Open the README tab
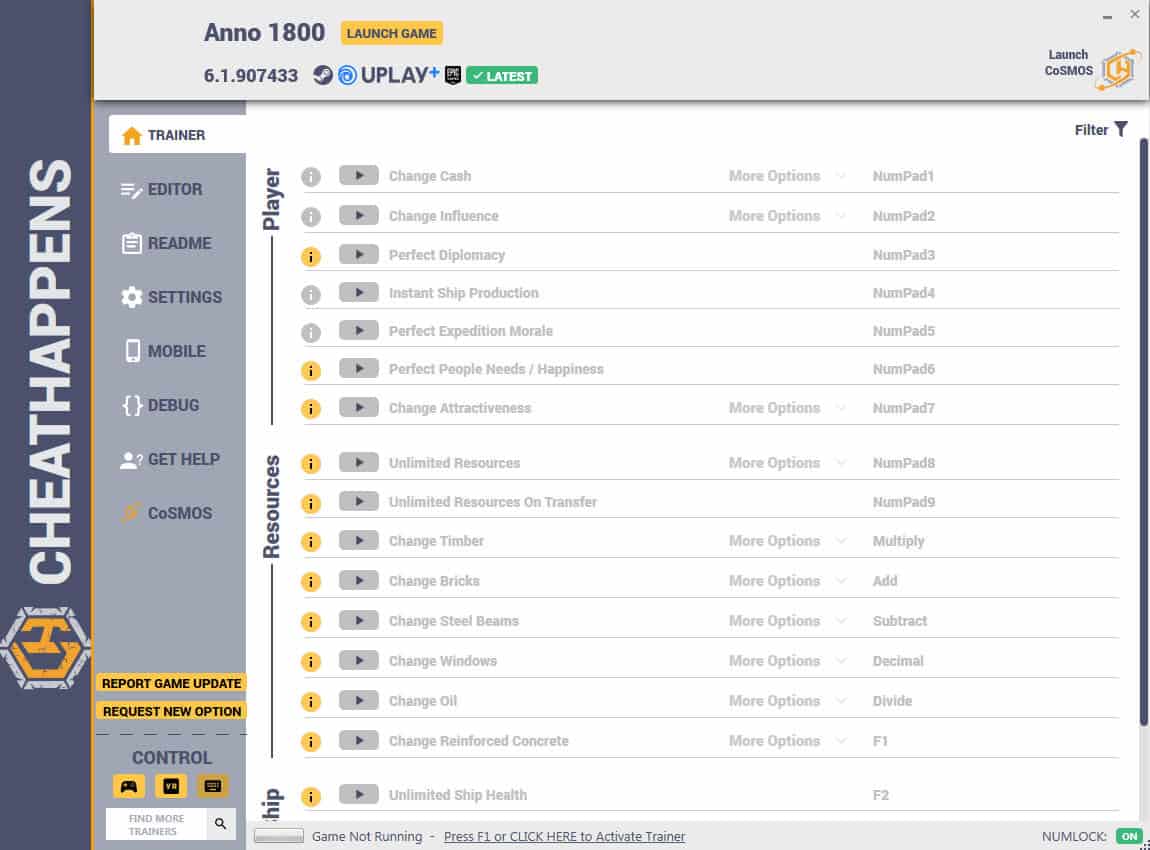The image size is (1150, 850). [x=166, y=243]
